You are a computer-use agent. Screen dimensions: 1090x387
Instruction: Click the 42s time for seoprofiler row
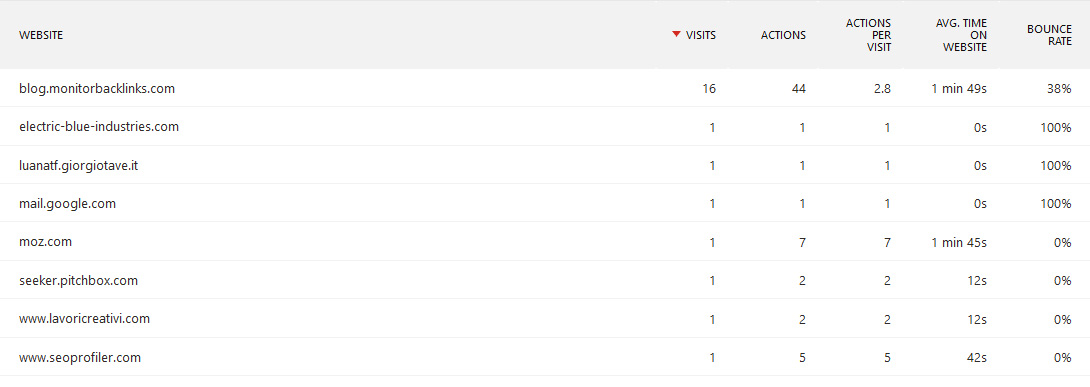click(977, 358)
